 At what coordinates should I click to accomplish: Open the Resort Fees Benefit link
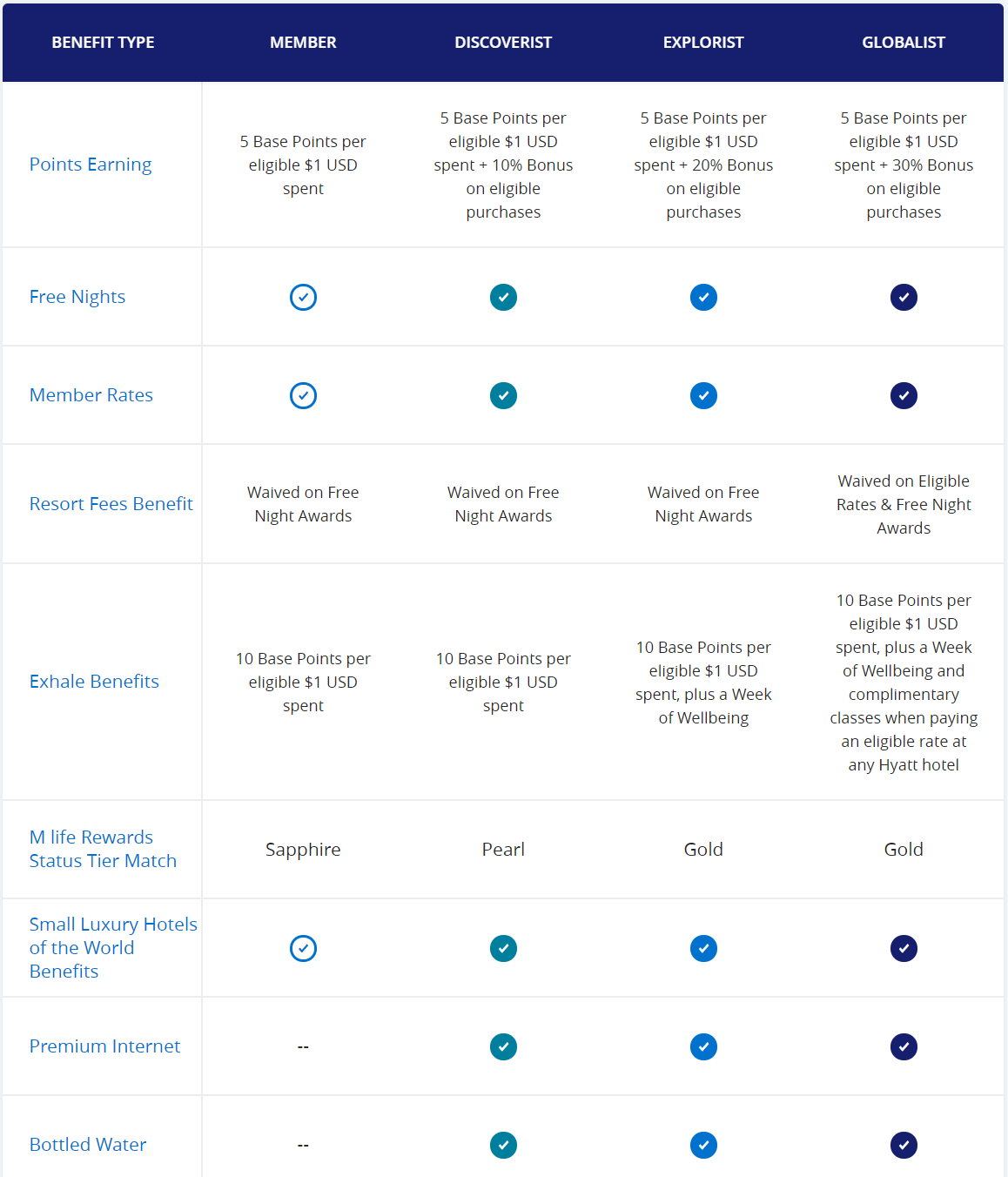[x=111, y=504]
